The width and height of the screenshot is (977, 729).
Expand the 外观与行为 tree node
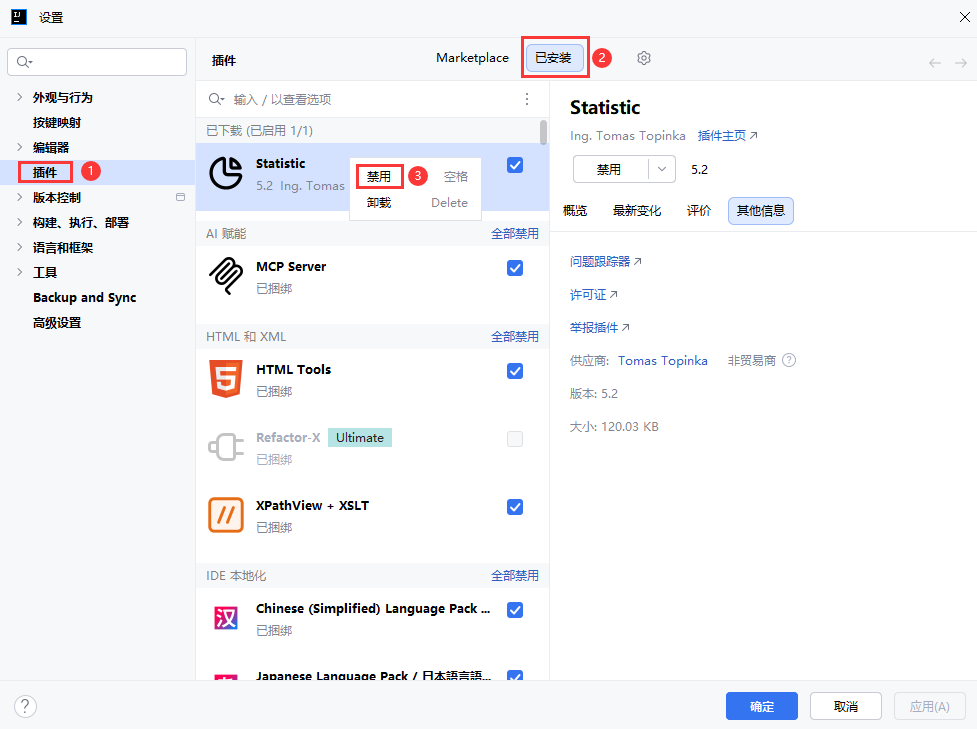coord(19,97)
